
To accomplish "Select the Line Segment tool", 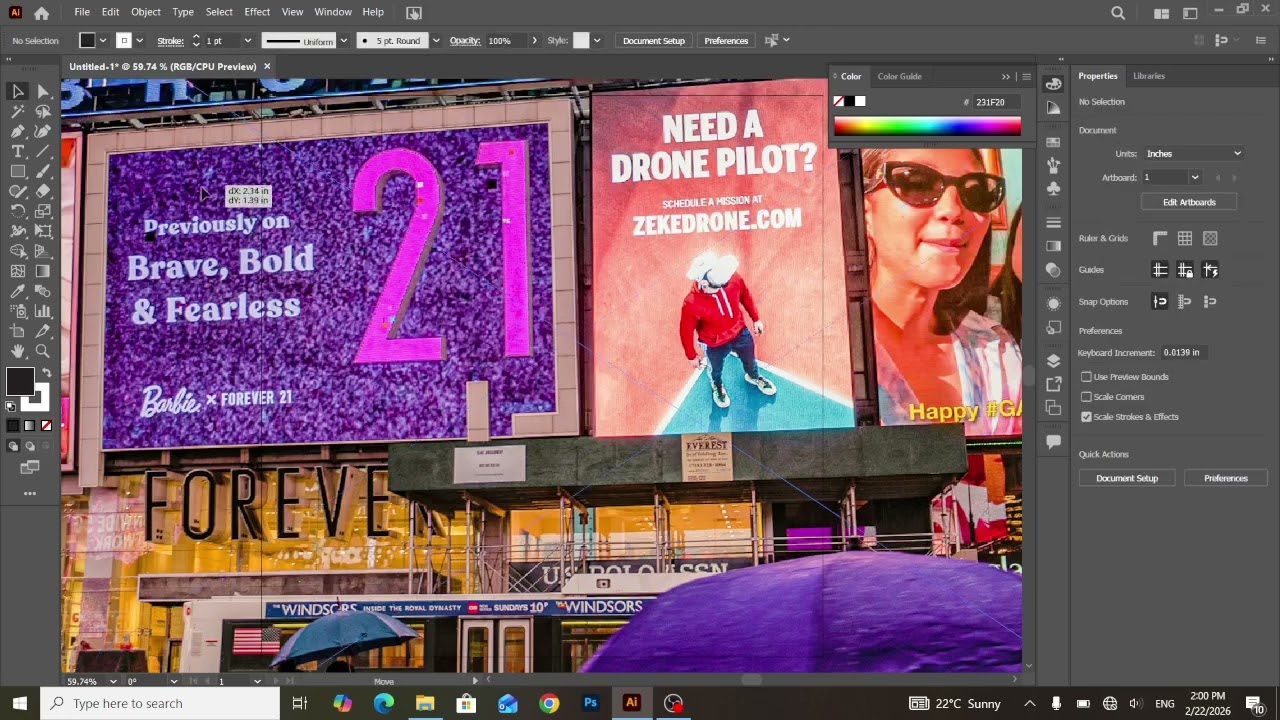I will pyautogui.click(x=43, y=151).
